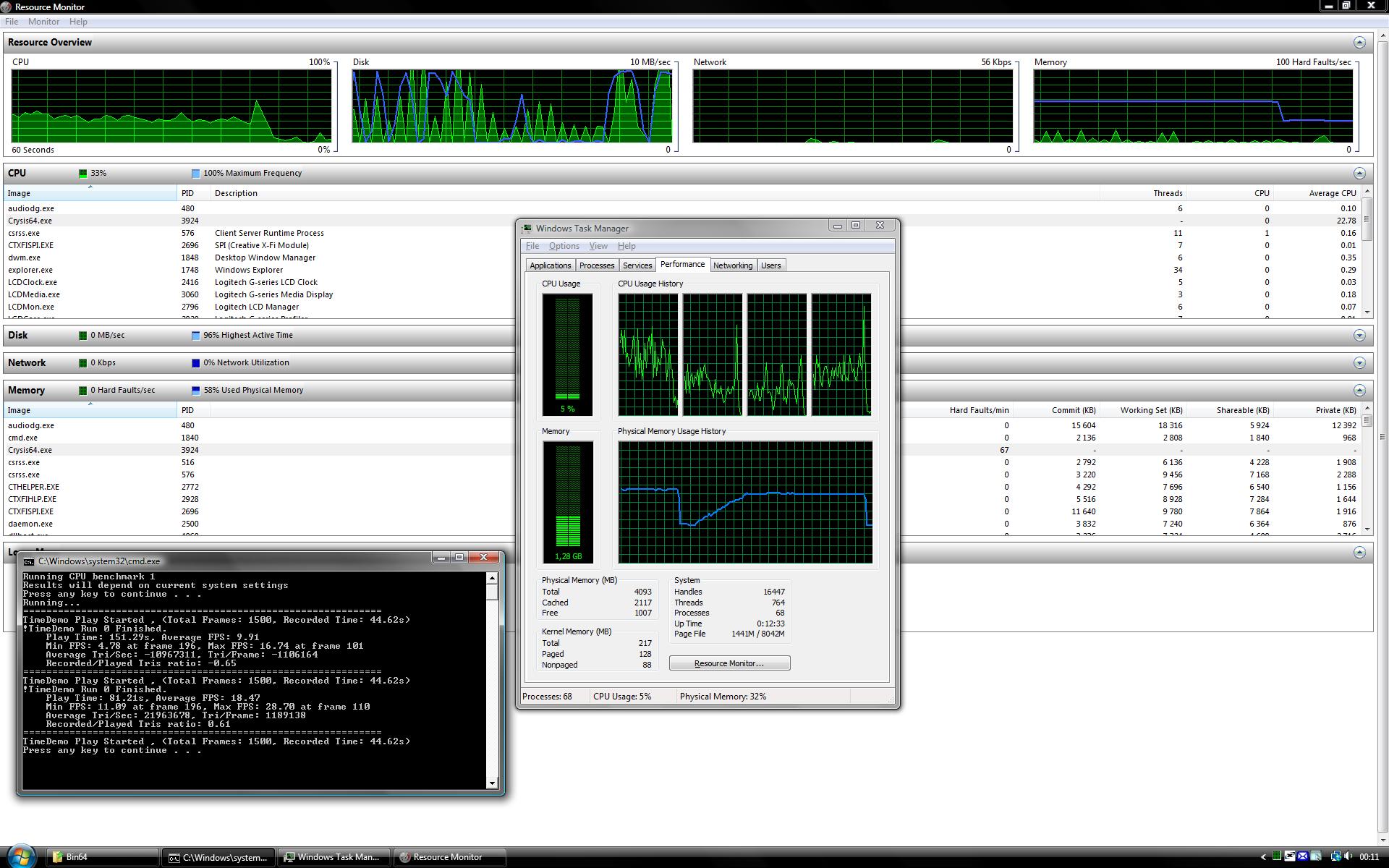Click green Task Manager CPU tray icon

pyautogui.click(x=1277, y=856)
